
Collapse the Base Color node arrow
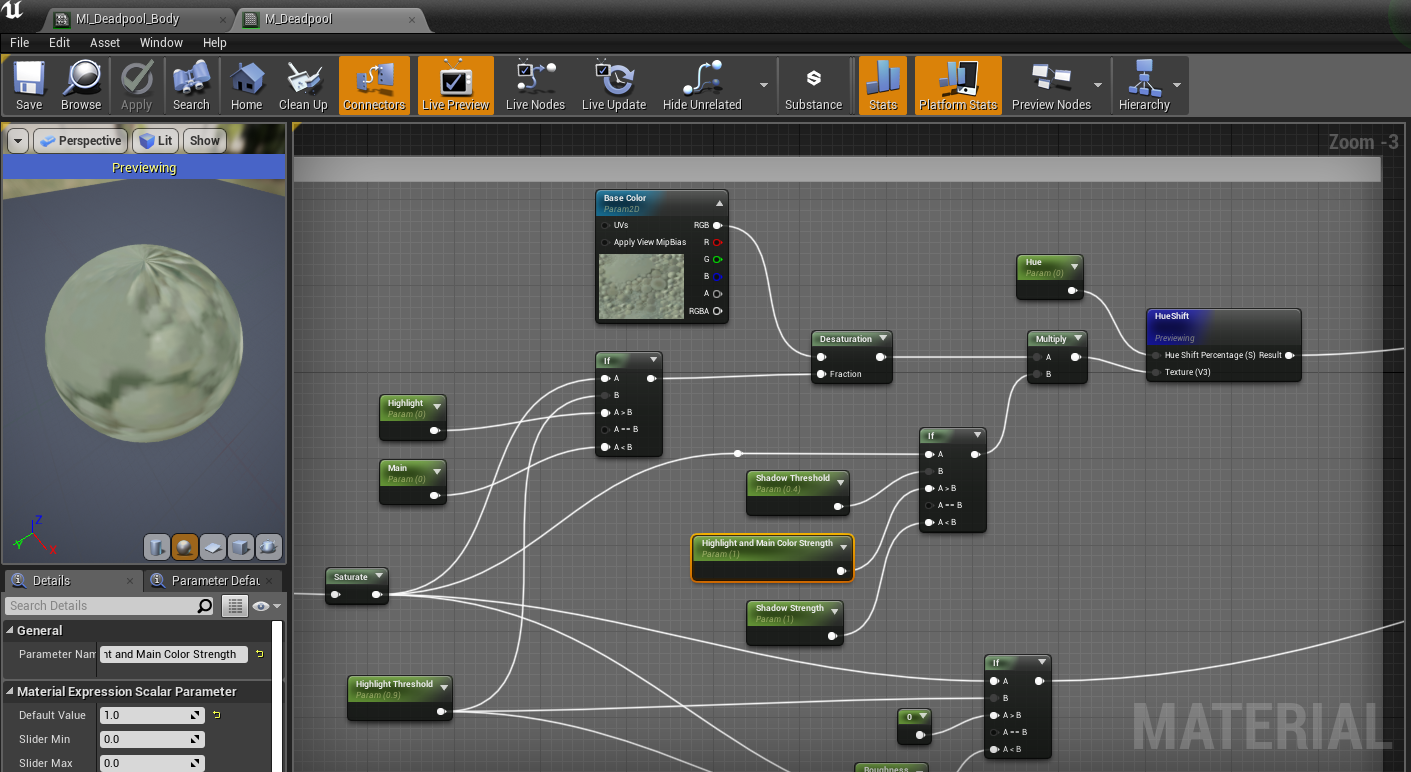pyautogui.click(x=719, y=204)
